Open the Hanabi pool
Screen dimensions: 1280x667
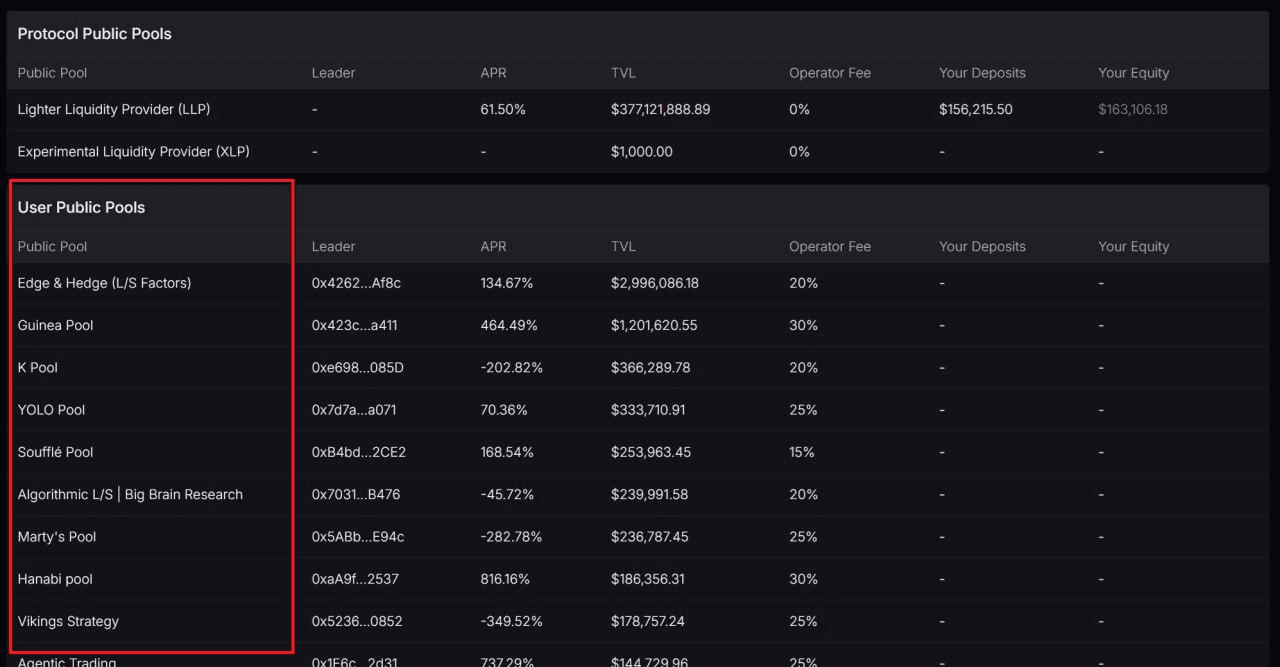click(x=55, y=579)
